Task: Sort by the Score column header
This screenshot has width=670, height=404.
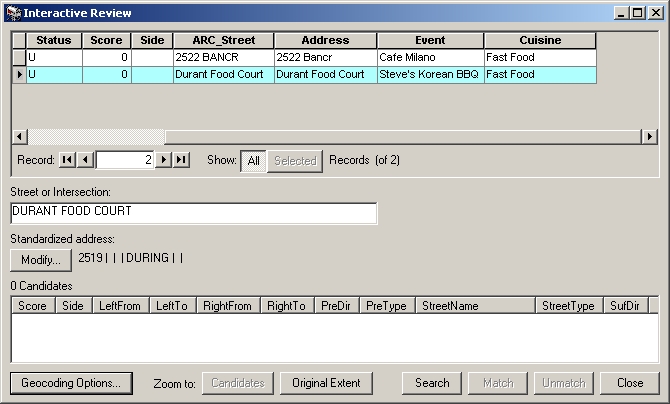Action: (x=106, y=41)
